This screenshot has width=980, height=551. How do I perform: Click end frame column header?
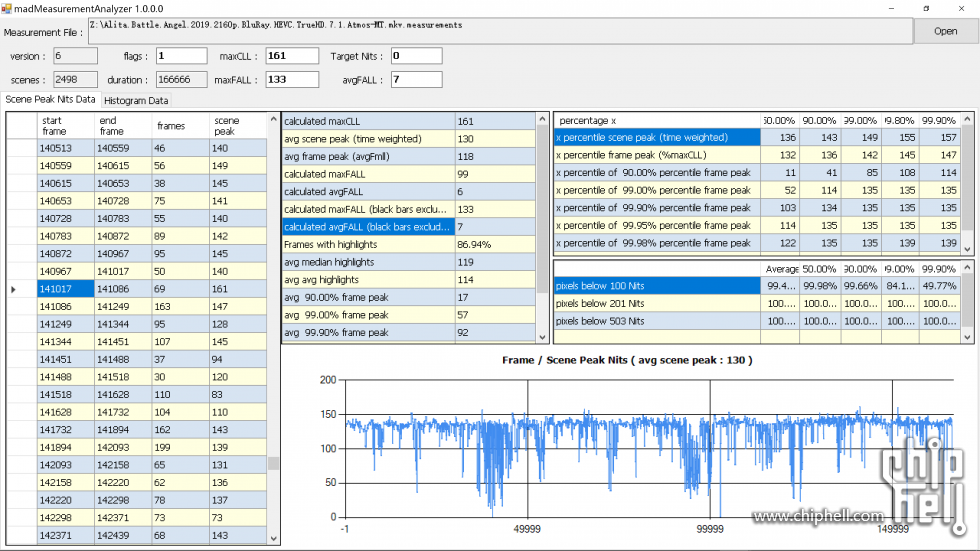123,126
